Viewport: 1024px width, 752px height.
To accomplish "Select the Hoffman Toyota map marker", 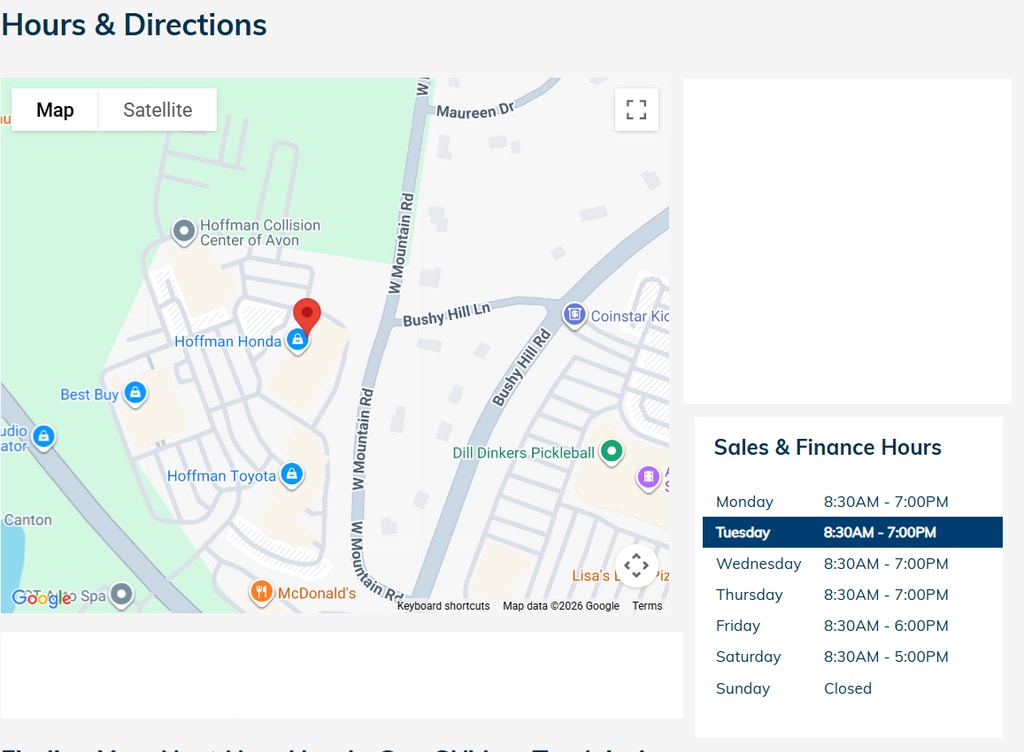I will coord(291,475).
